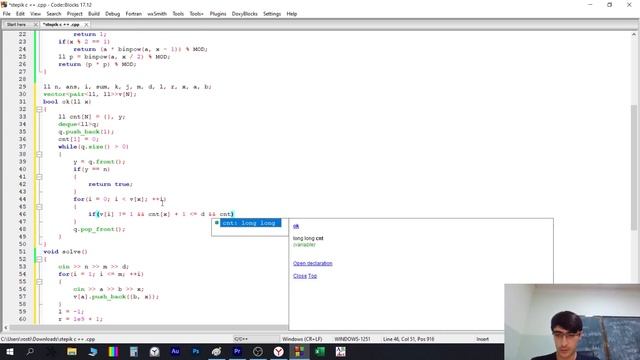The image size is (640, 360).
Task: Open Excel from the taskbar
Action: (x=320, y=351)
